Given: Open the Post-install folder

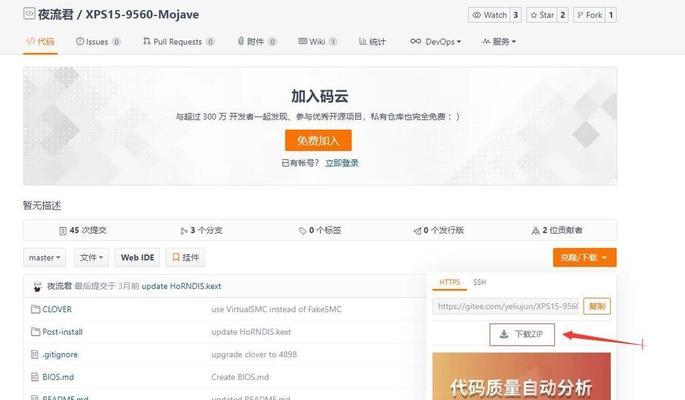Looking at the screenshot, I should [62, 332].
